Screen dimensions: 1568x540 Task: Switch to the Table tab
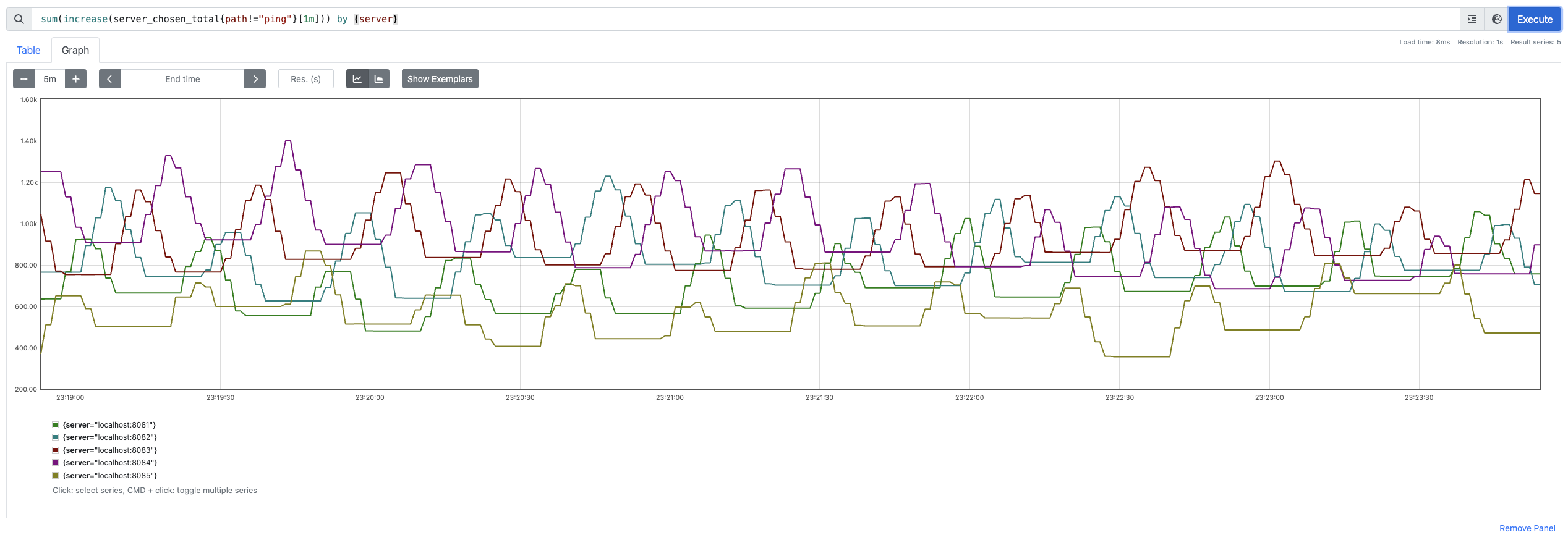pos(28,50)
